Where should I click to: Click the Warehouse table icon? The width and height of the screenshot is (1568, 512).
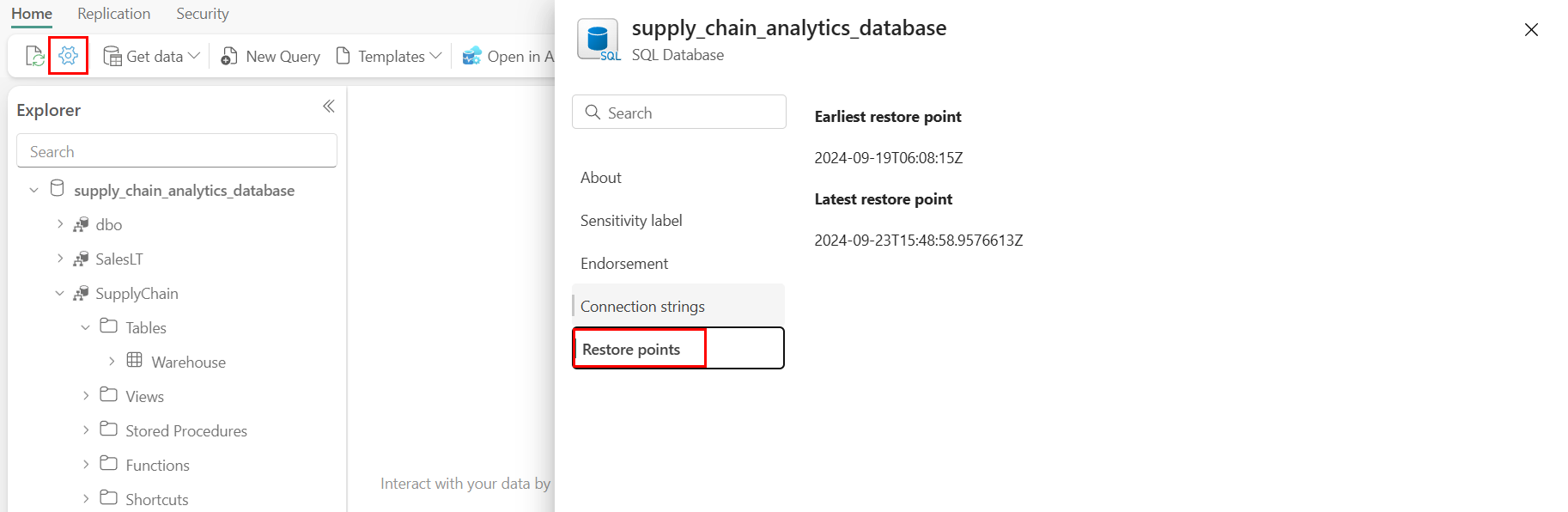tap(135, 361)
